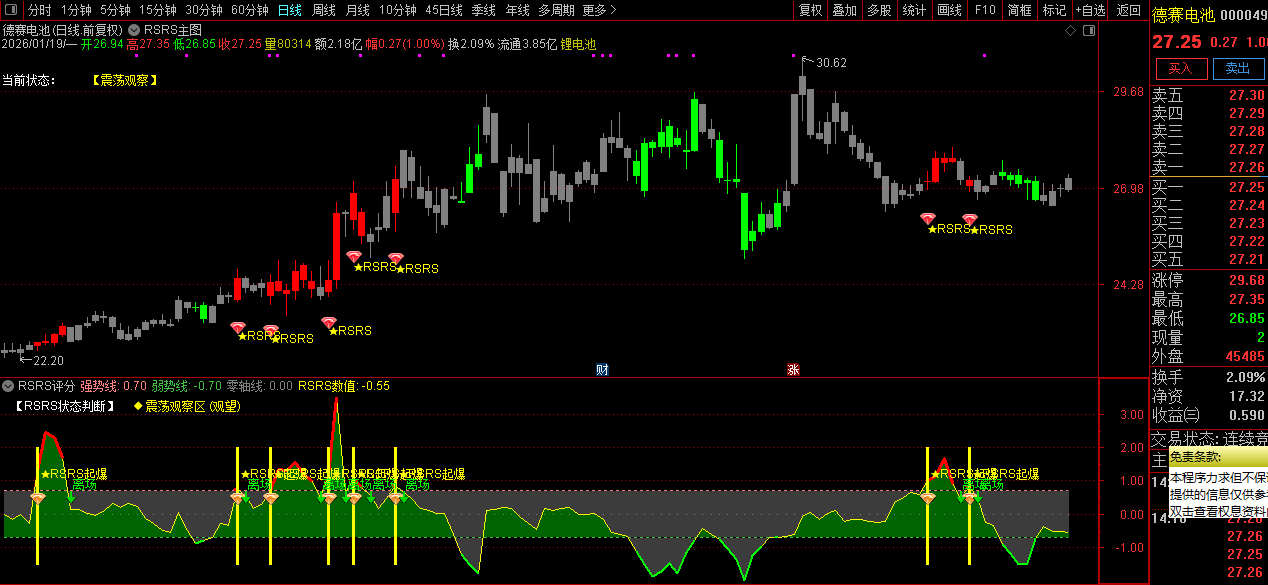Viewport: 1268px width, 585px height.
Task: Click the 最低 value 26.85
Action: click(1247, 318)
